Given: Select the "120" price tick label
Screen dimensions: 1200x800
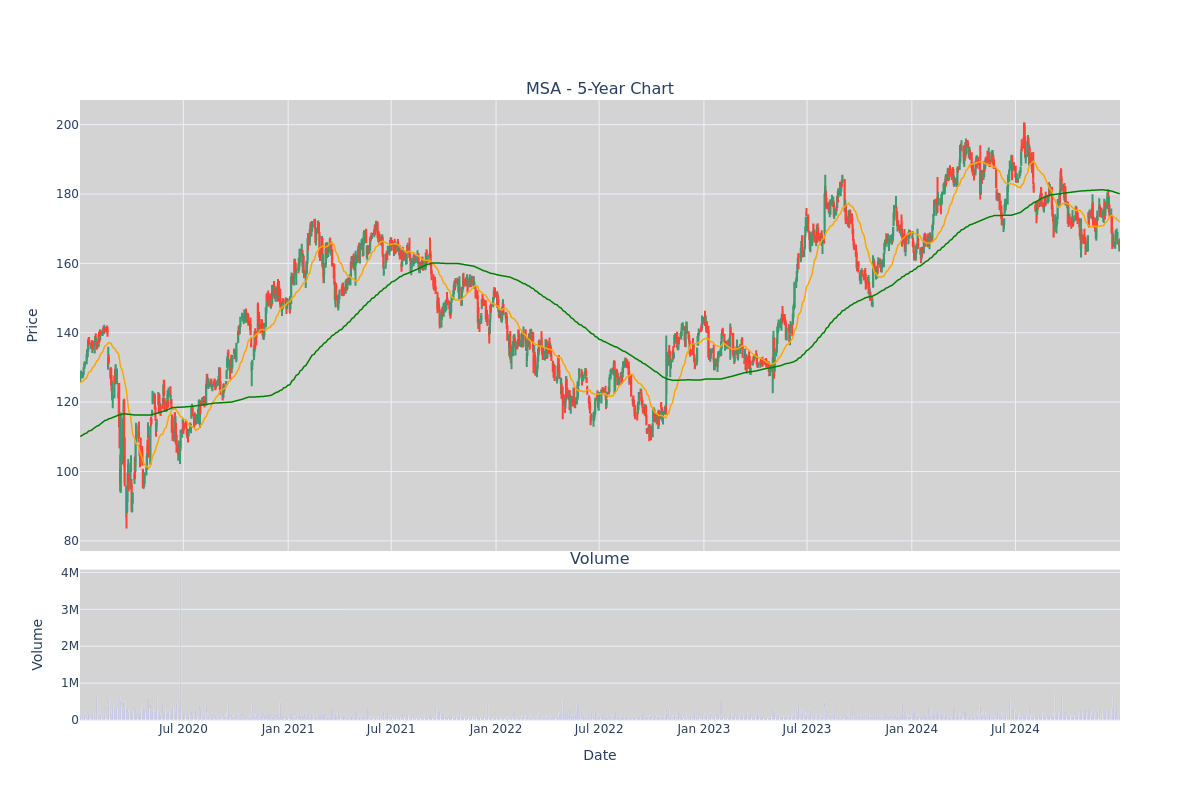Looking at the screenshot, I should [68, 402].
